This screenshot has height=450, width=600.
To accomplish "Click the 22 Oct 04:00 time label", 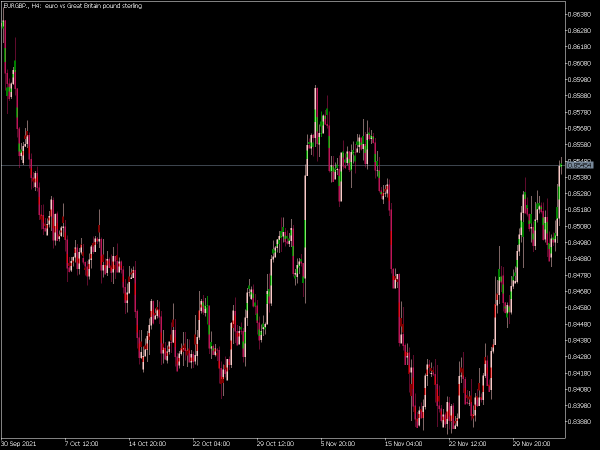I will tap(212, 444).
